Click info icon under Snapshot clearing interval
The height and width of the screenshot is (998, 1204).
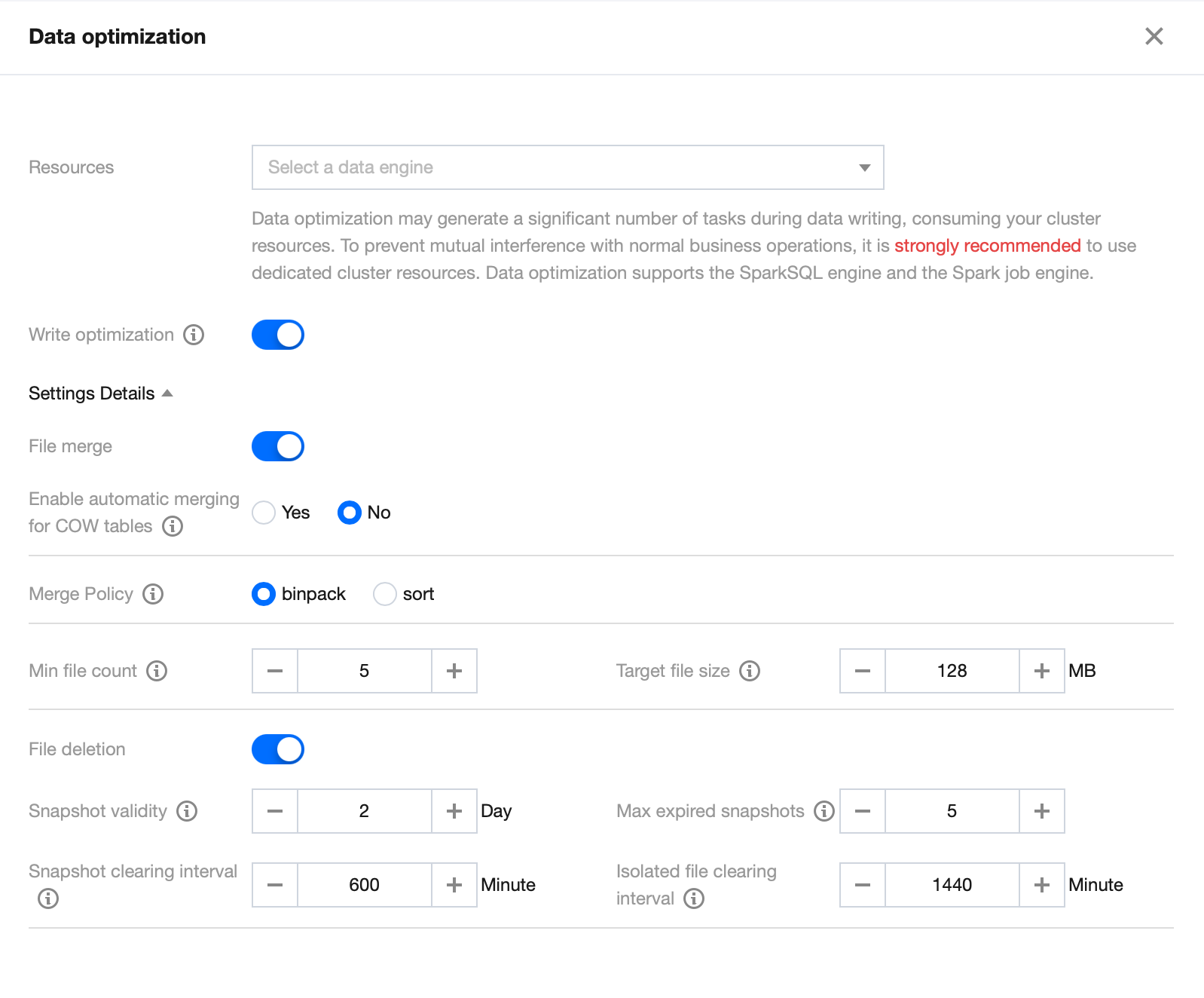pos(48,899)
